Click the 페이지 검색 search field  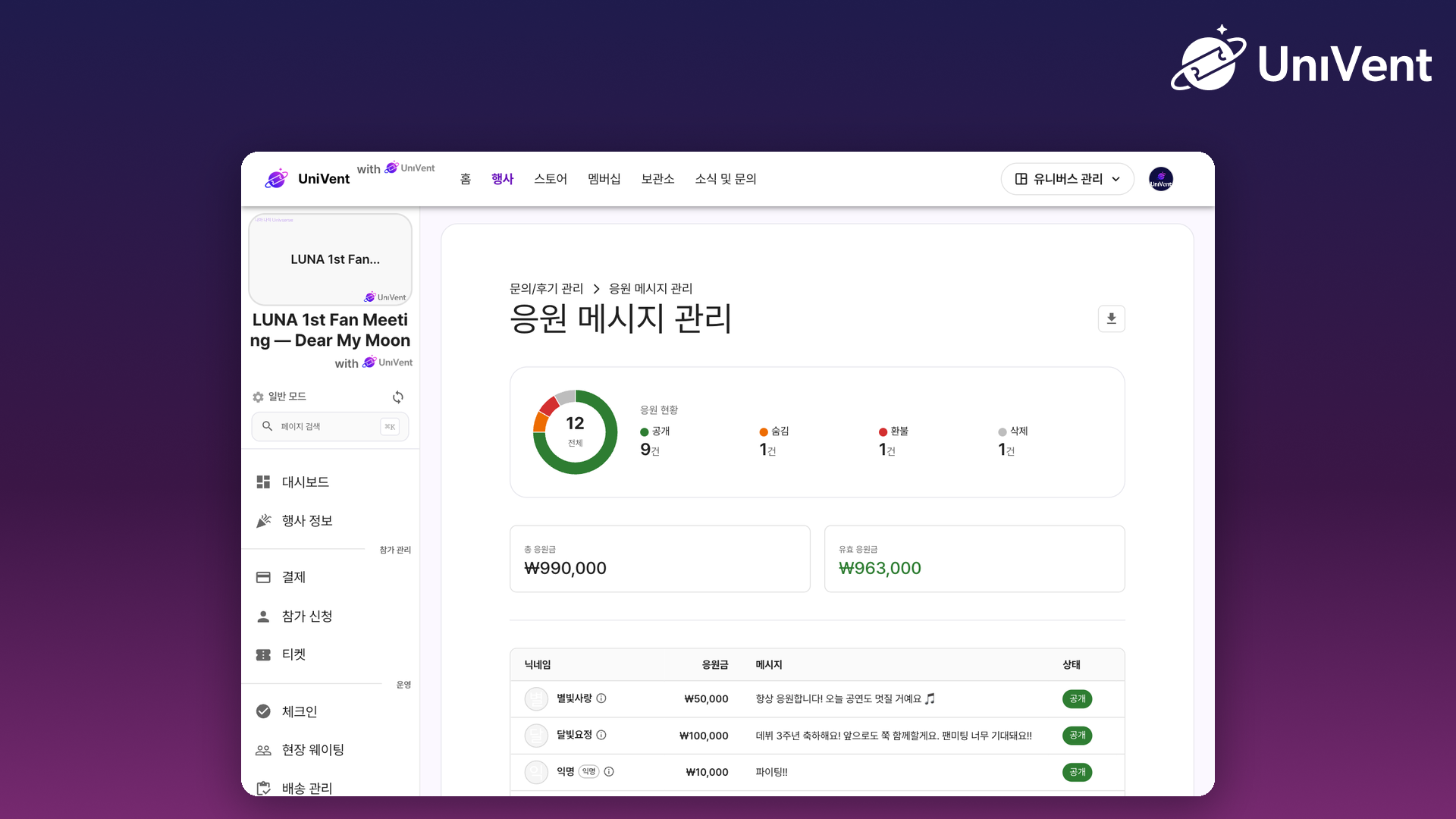pyautogui.click(x=330, y=426)
